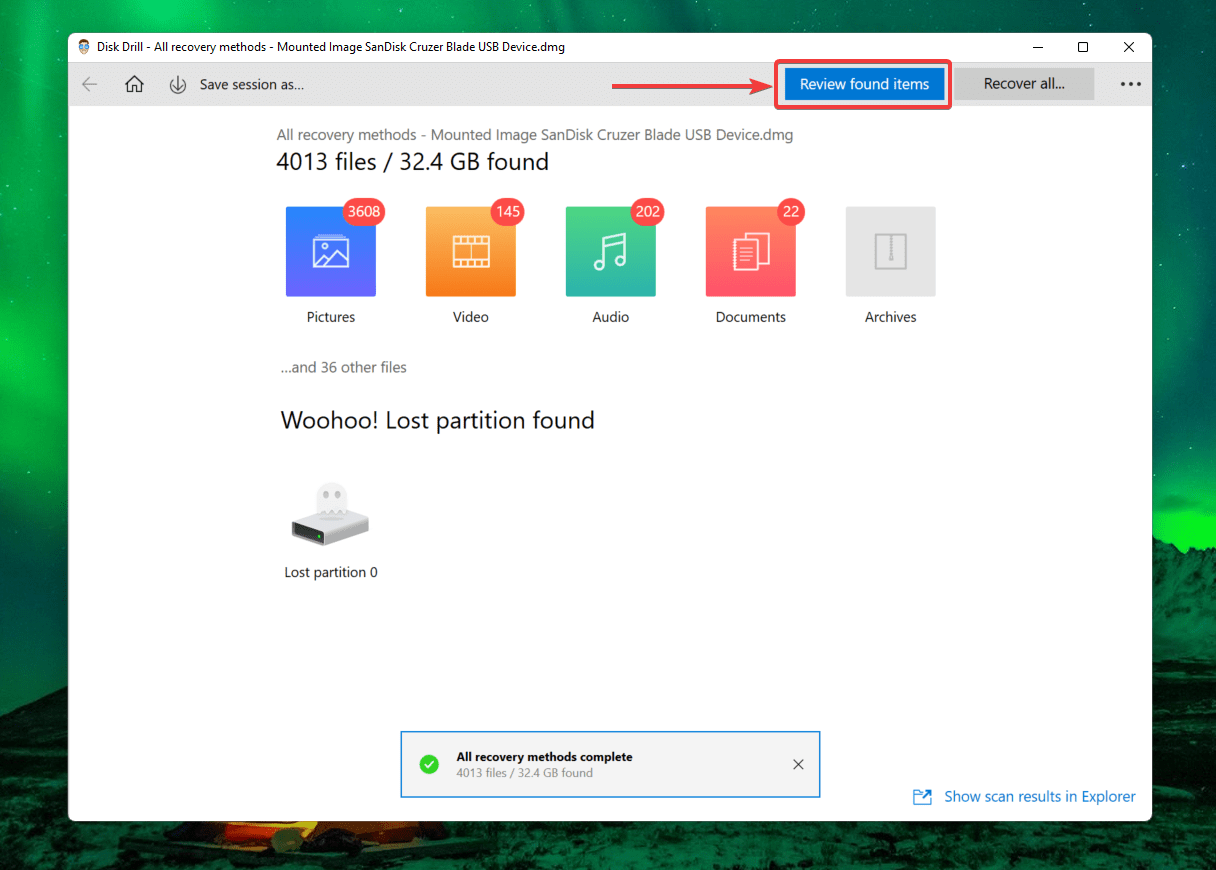Click the Disk Drill app icon in title bar
The image size is (1216, 870).
click(x=84, y=47)
